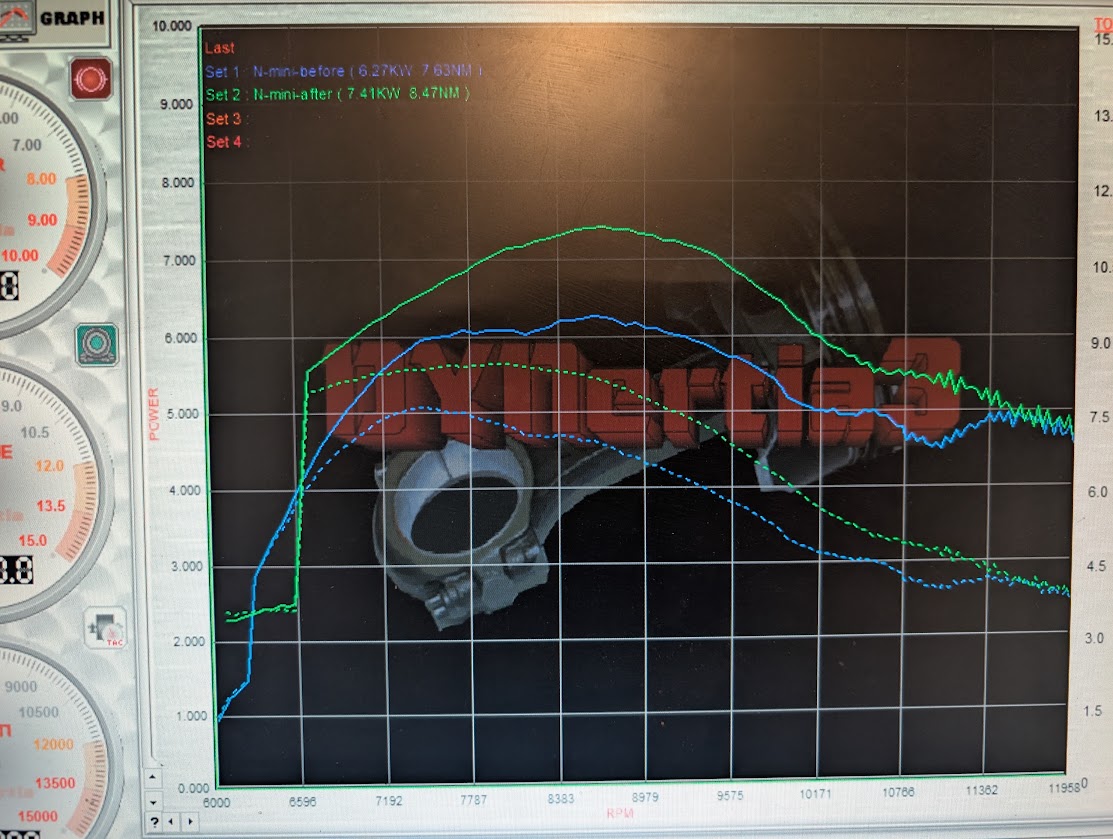Click the green roller dyno icon

tap(97, 344)
